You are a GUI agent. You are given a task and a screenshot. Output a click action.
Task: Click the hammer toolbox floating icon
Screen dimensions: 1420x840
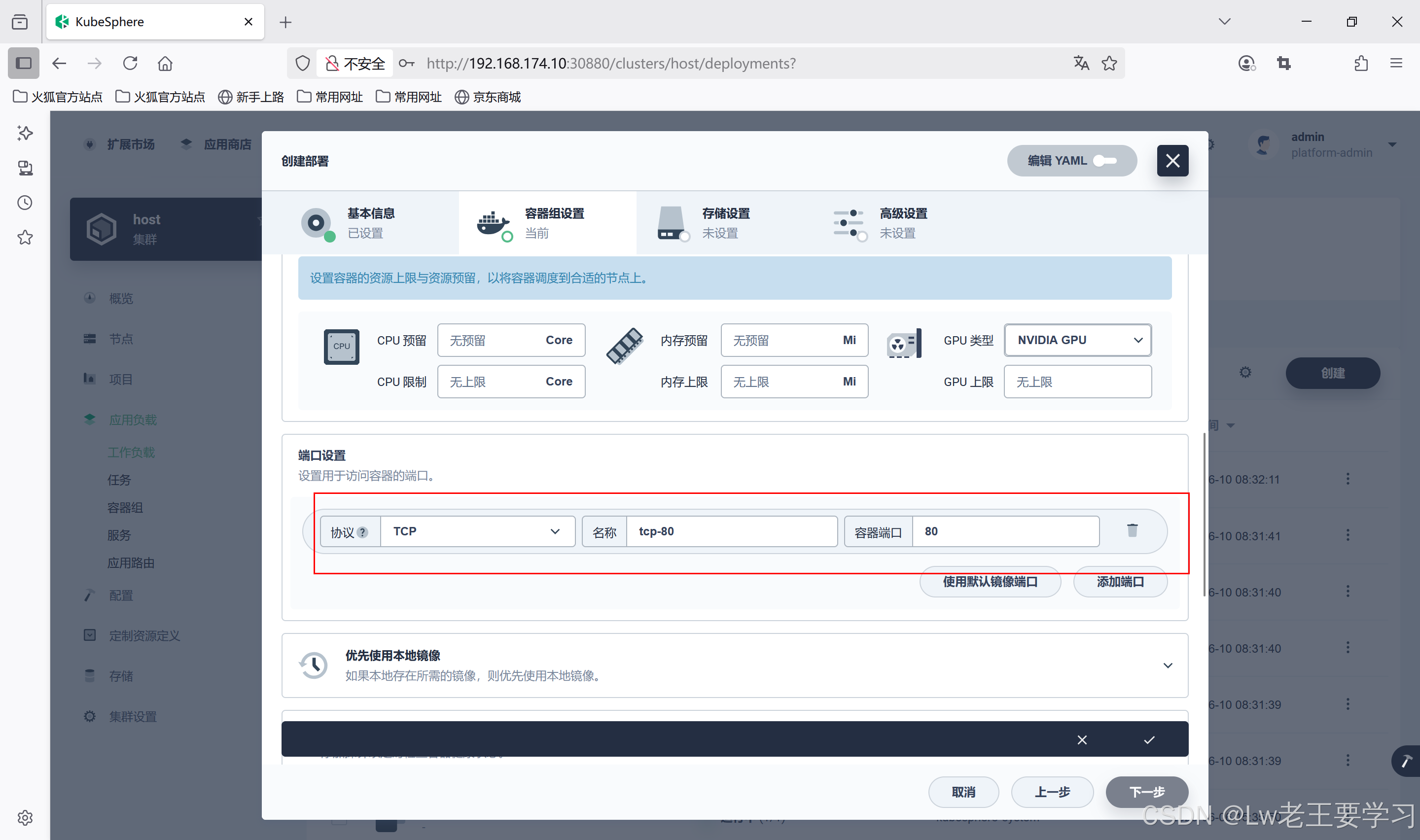(x=1406, y=761)
